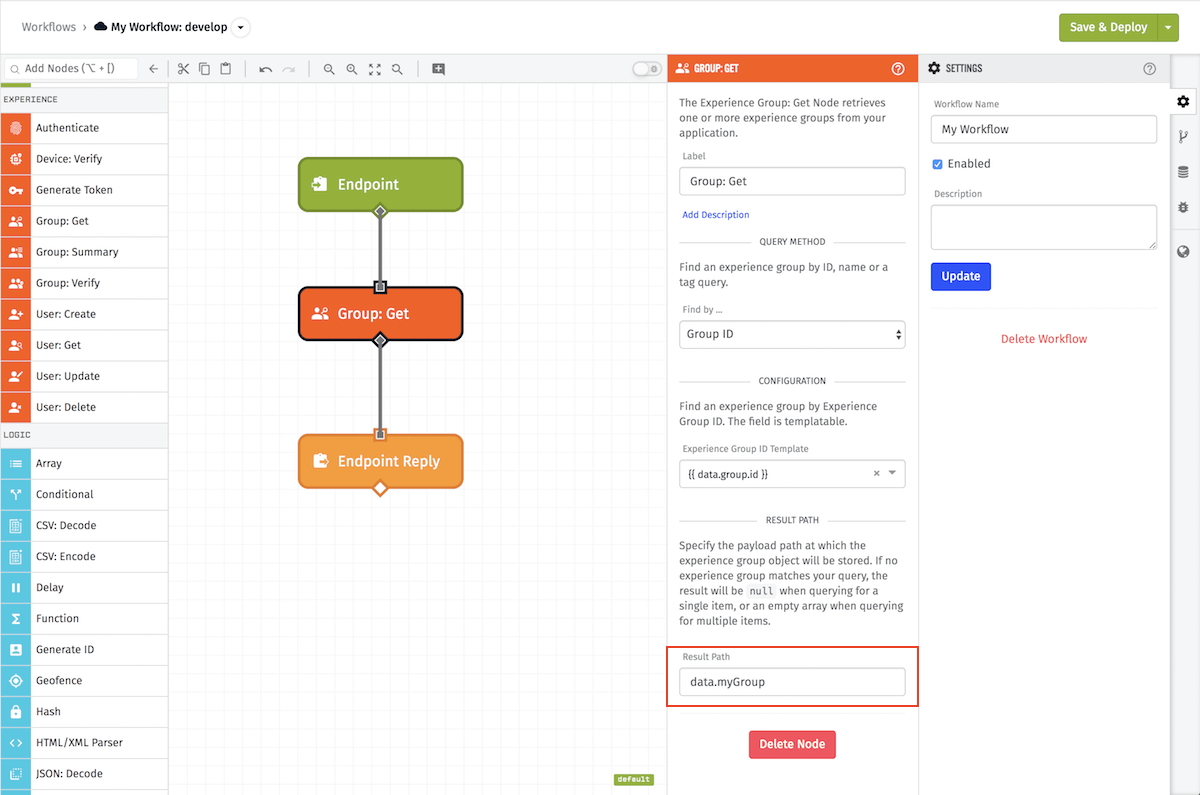Open debug bug tab in right sidebar
1200x795 pixels.
point(1184,207)
